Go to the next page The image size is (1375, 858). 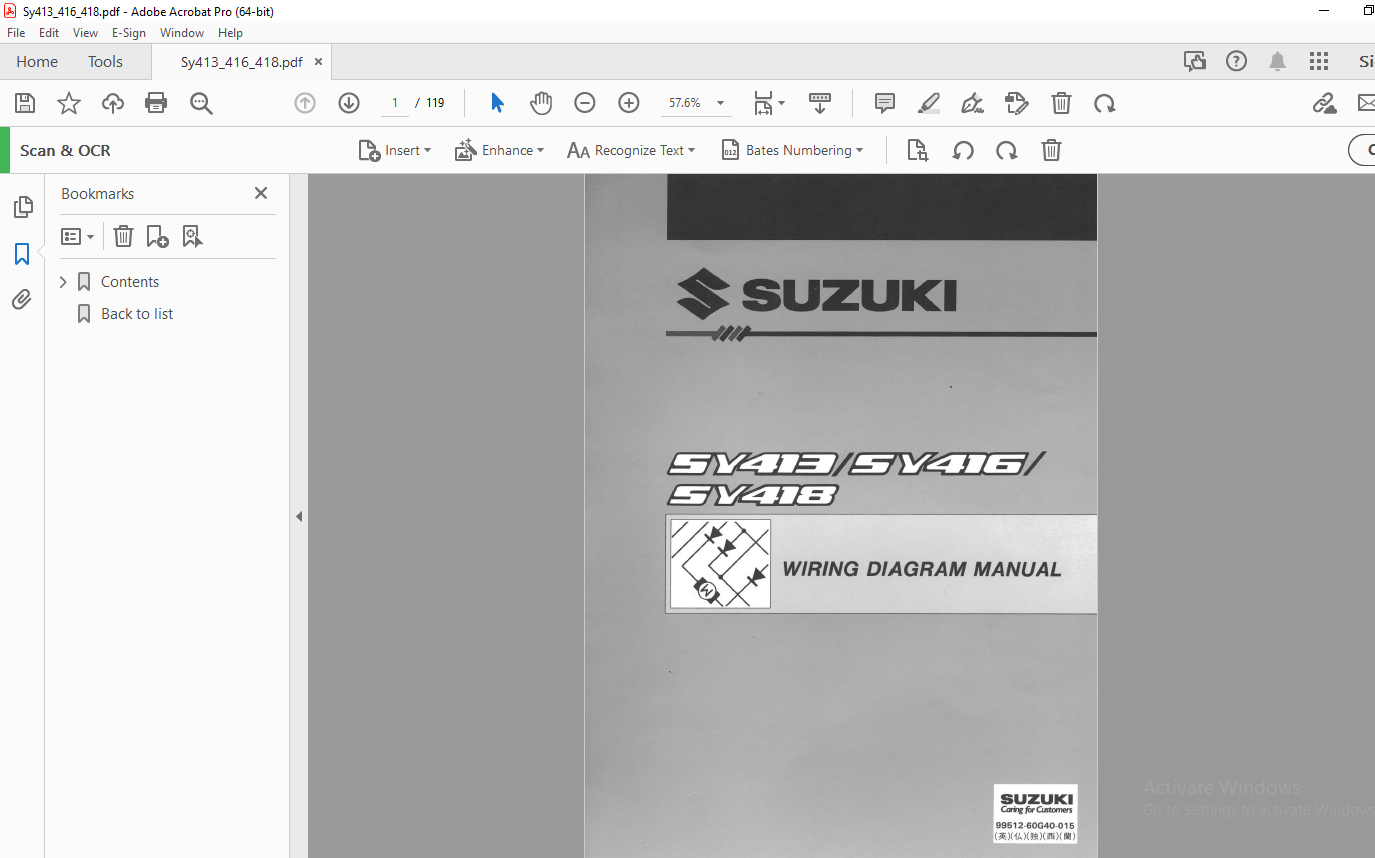tap(349, 103)
